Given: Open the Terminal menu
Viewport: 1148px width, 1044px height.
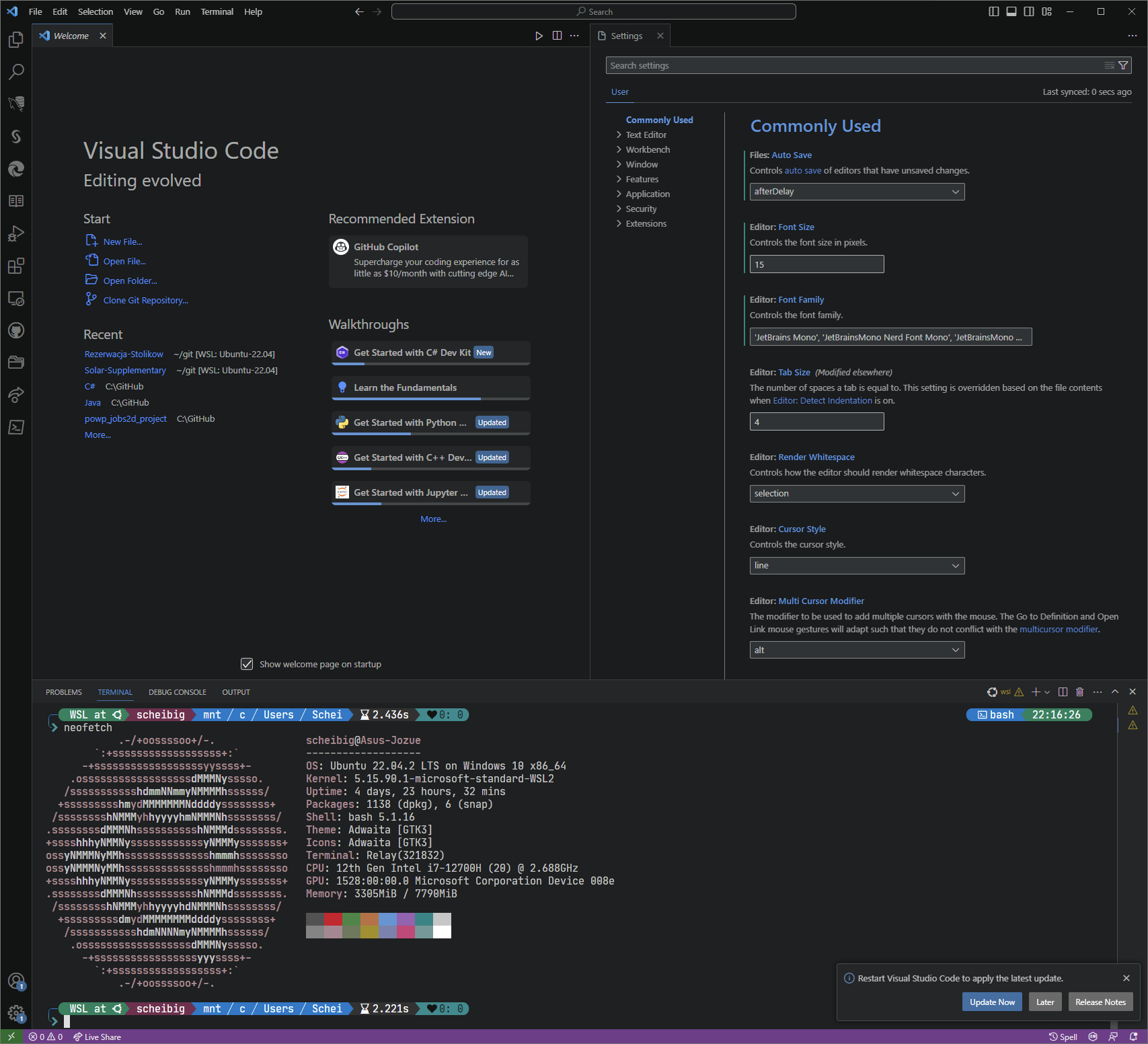Looking at the screenshot, I should [x=217, y=11].
